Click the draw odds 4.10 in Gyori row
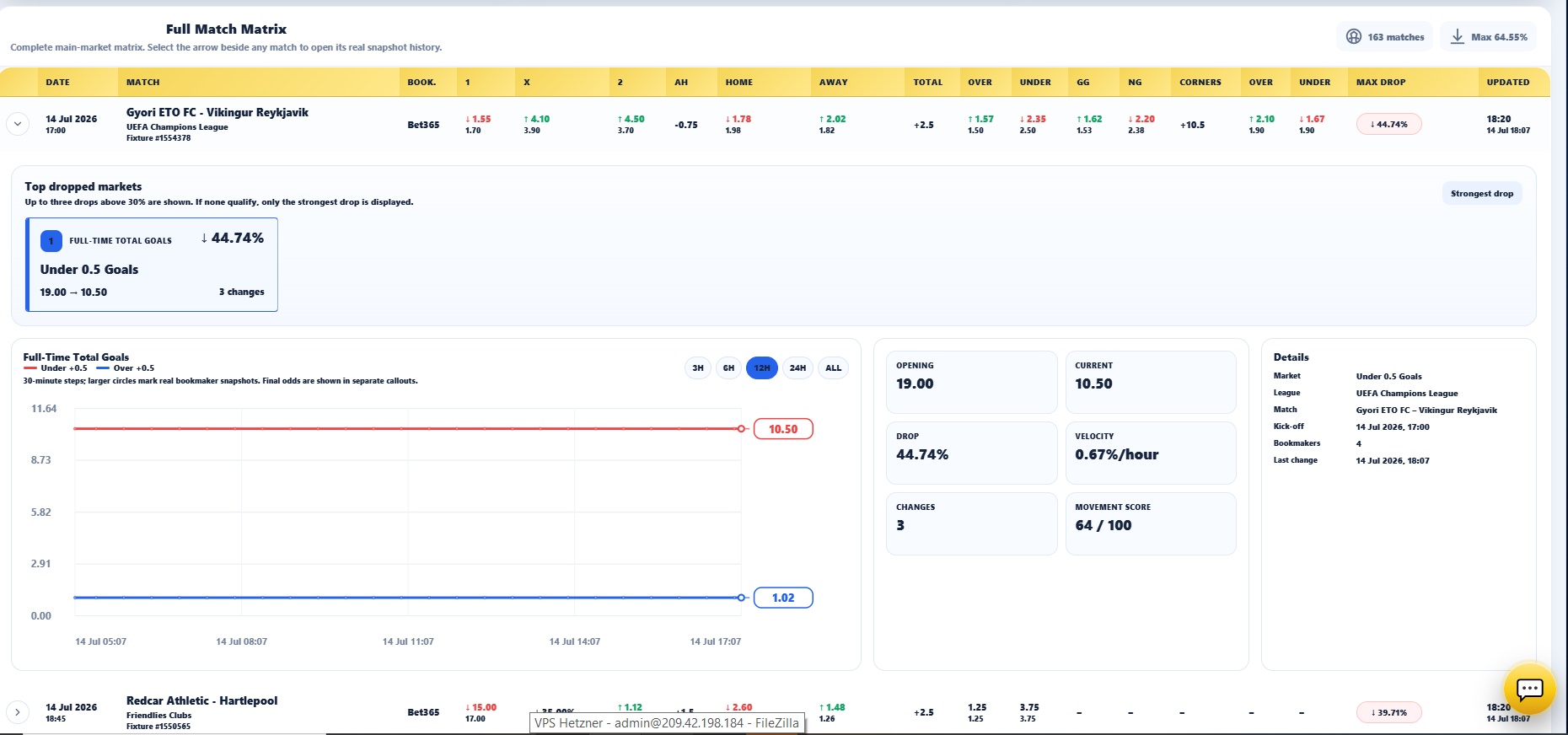Viewport: 1568px width, 735px height. click(536, 119)
